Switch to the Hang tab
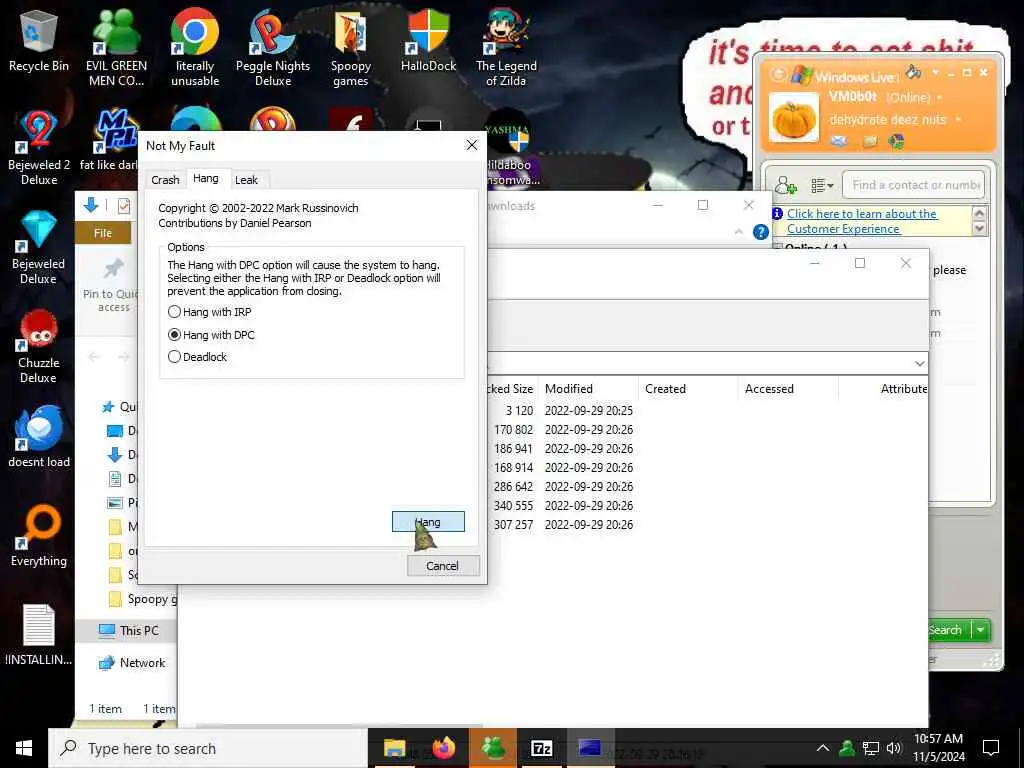The width and height of the screenshot is (1024, 768). 206,178
